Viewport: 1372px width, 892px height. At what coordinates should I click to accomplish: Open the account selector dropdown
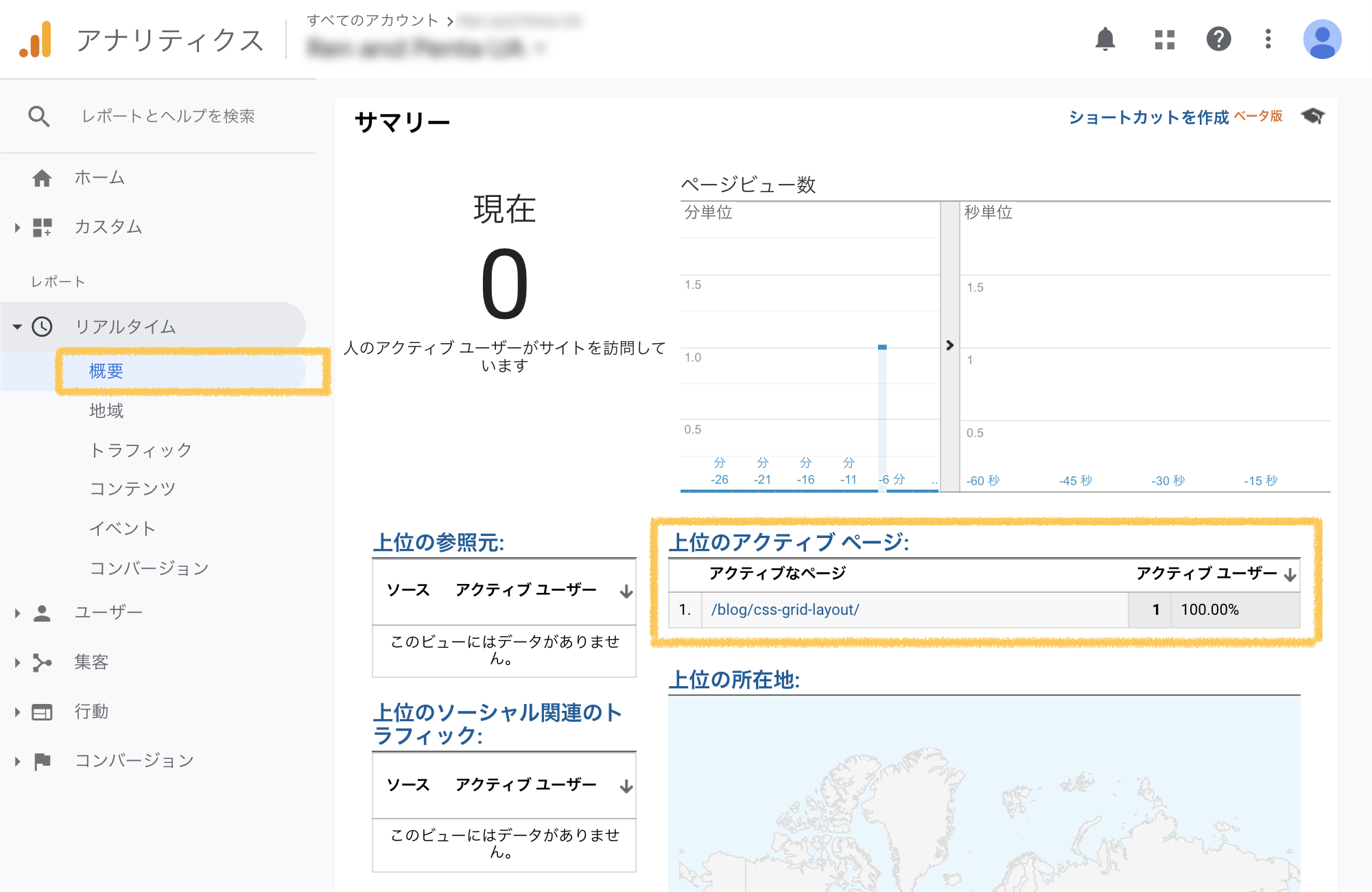click(425, 48)
